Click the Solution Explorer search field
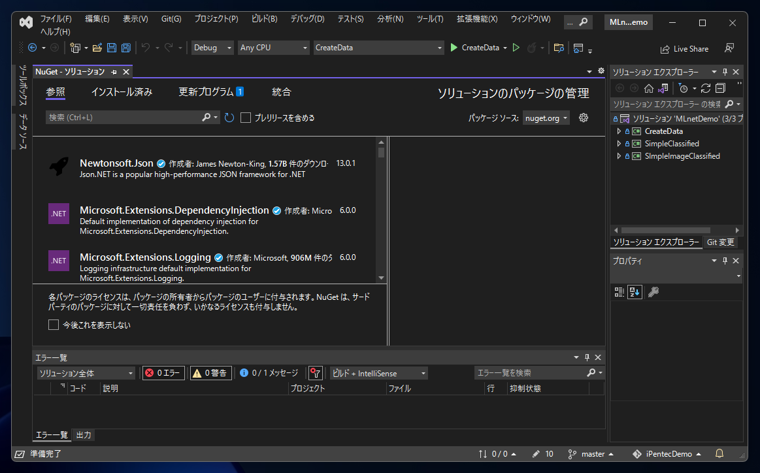The width and height of the screenshot is (760, 473). coord(667,104)
